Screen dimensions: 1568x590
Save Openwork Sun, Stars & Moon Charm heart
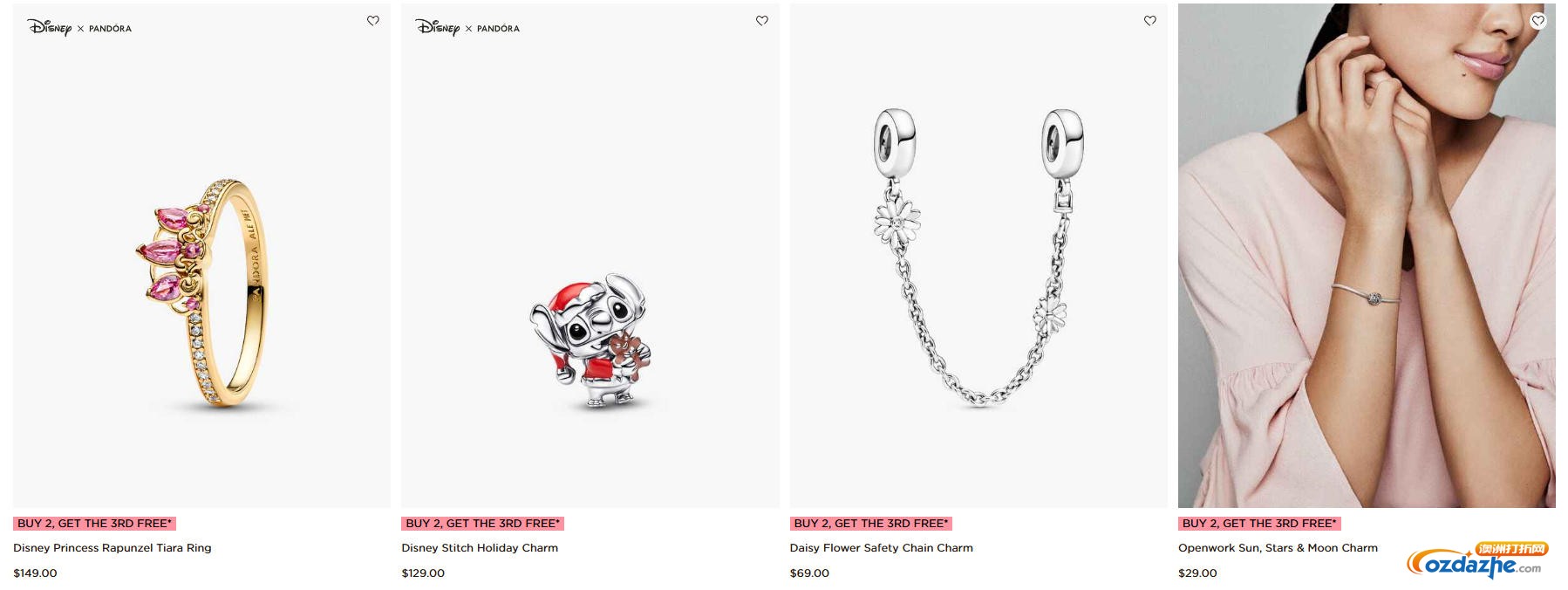(1538, 21)
